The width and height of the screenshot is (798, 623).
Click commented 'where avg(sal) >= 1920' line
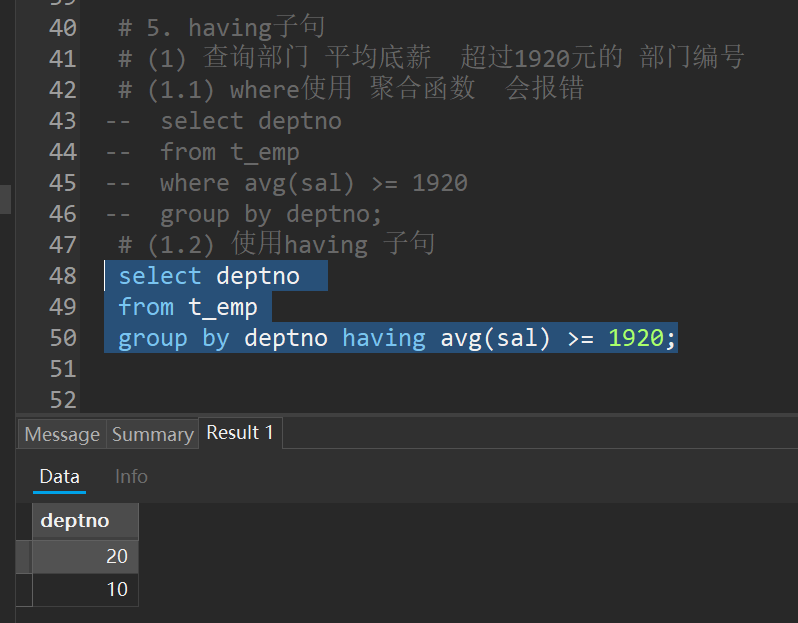click(x=314, y=183)
